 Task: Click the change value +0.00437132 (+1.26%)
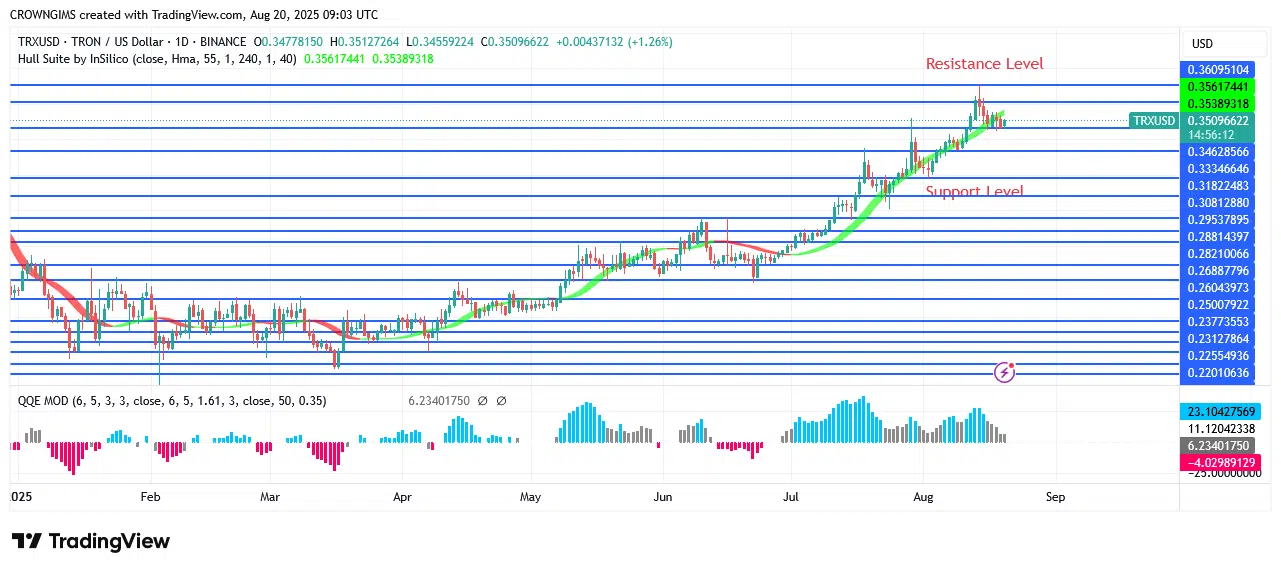pyautogui.click(x=616, y=42)
